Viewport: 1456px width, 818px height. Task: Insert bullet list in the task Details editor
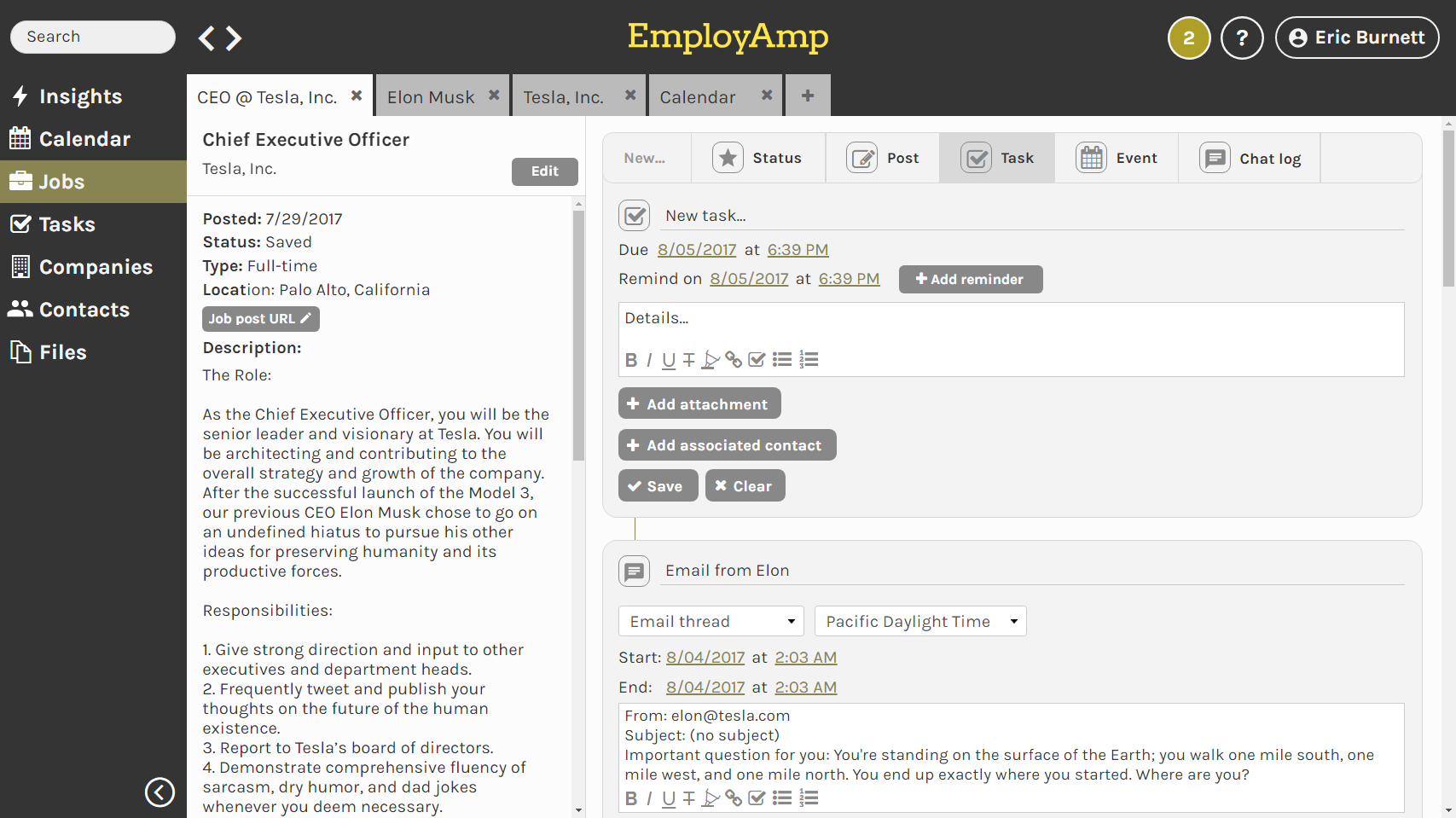click(x=782, y=360)
